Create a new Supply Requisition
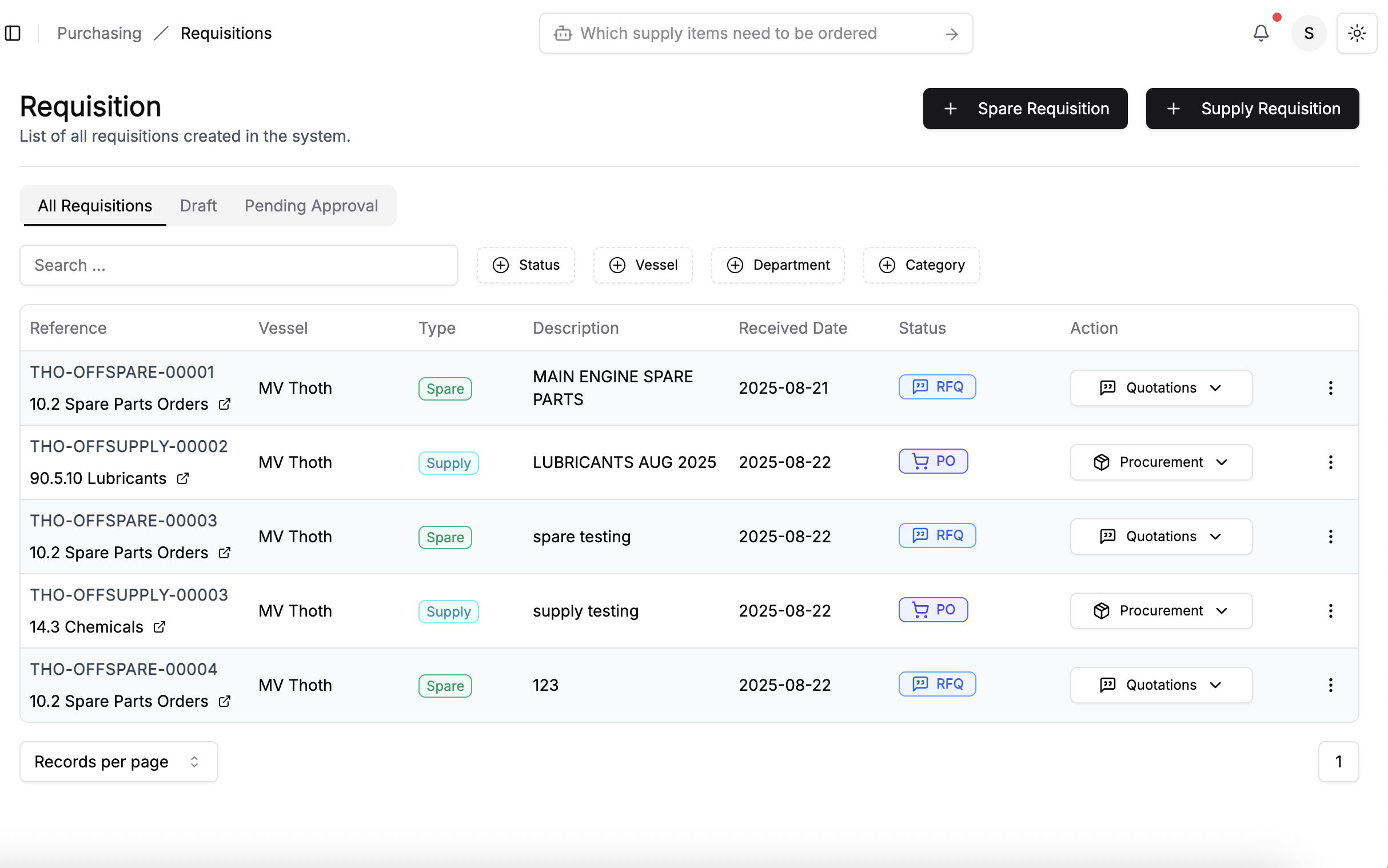 click(1252, 109)
